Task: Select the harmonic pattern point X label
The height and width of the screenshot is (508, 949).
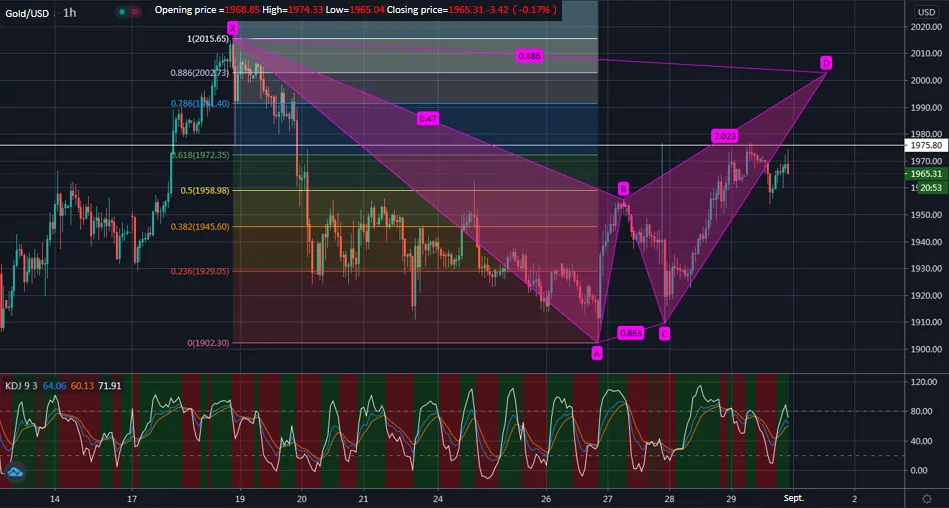Action: (x=232, y=28)
